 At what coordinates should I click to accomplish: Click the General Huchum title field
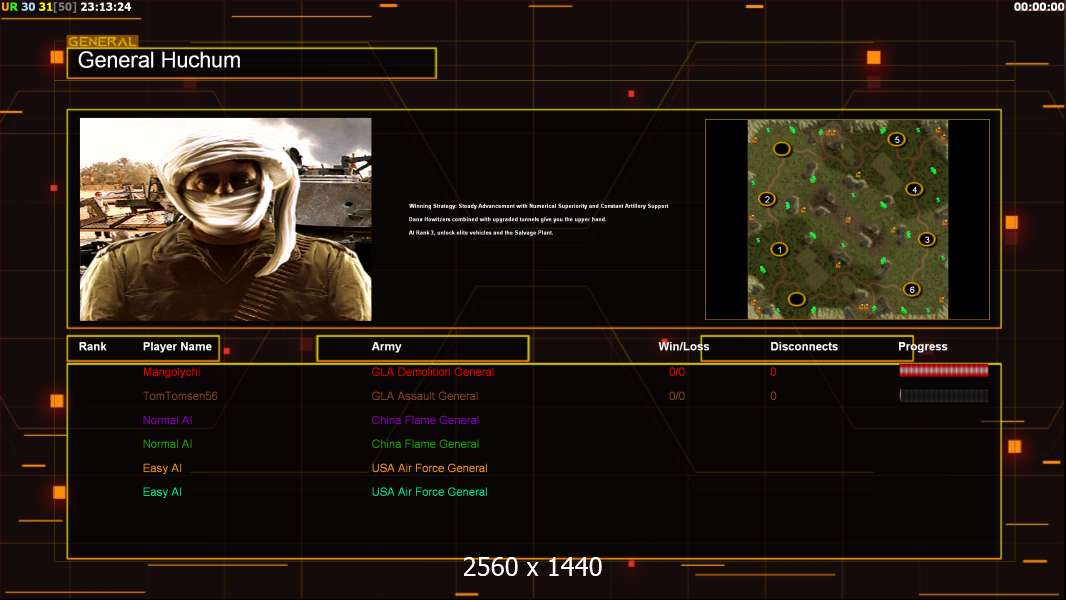click(251, 62)
